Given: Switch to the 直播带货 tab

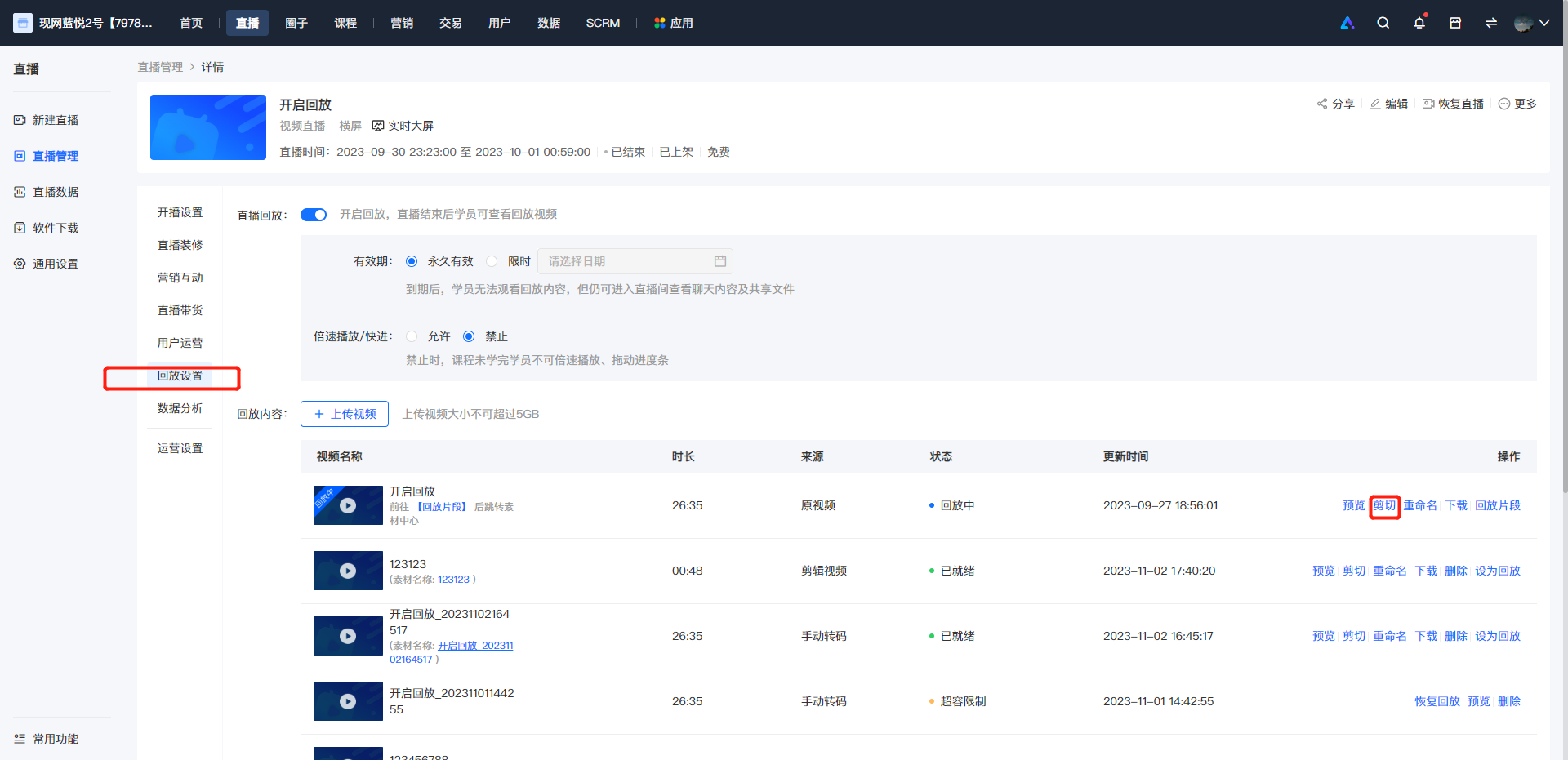Looking at the screenshot, I should pos(180,310).
